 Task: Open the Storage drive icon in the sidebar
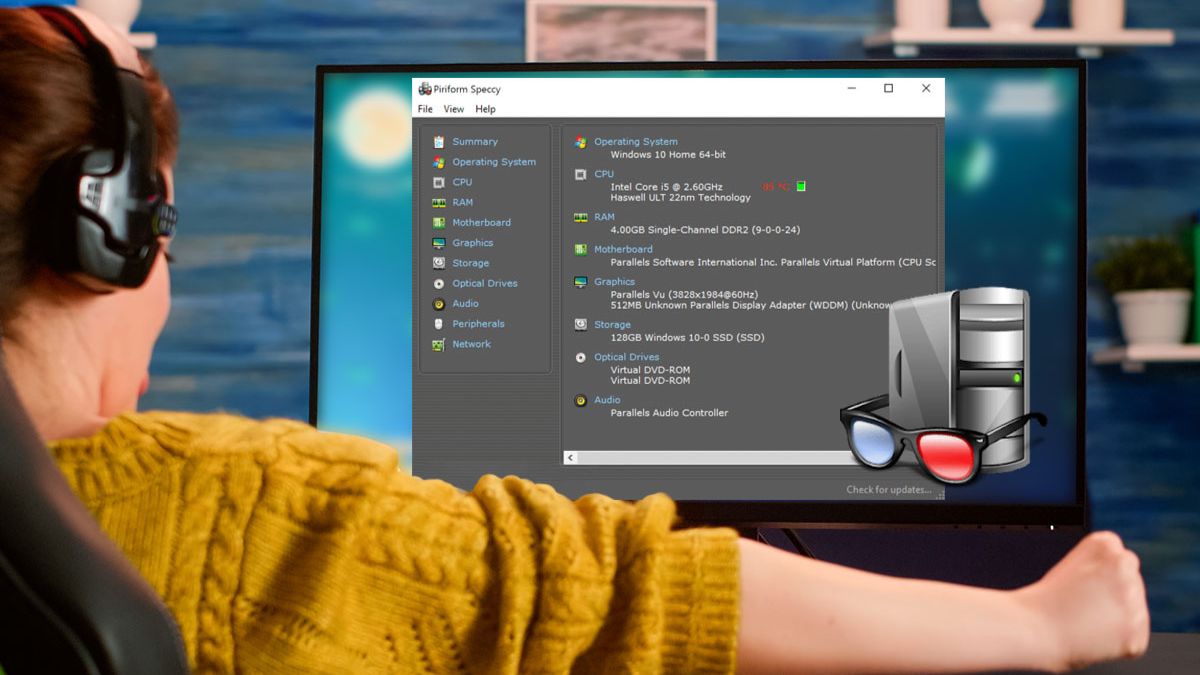point(439,263)
